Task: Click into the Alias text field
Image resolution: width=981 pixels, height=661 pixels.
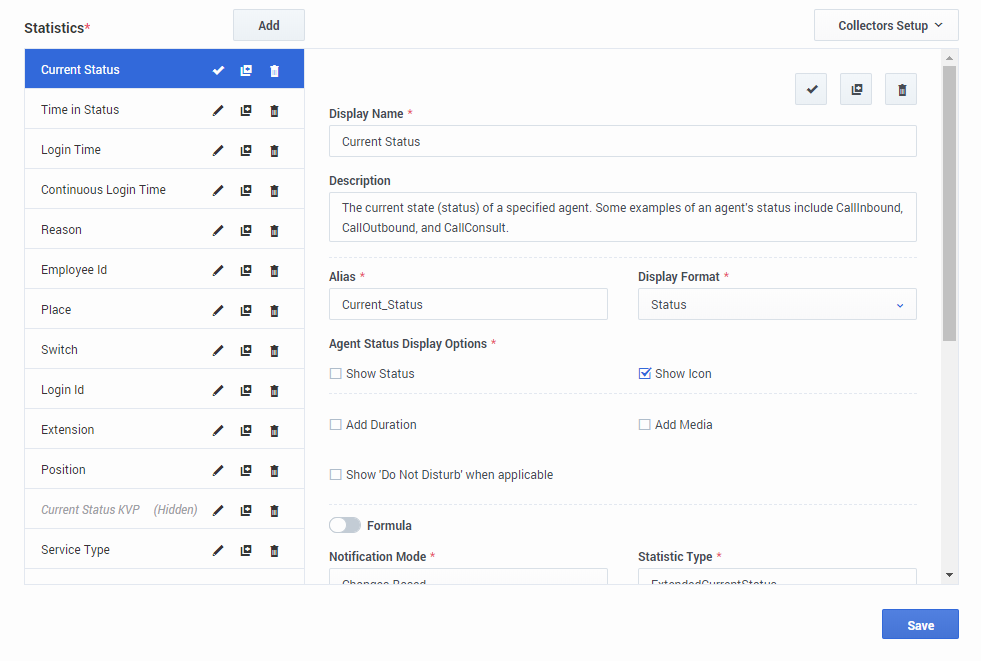Action: pyautogui.click(x=468, y=305)
